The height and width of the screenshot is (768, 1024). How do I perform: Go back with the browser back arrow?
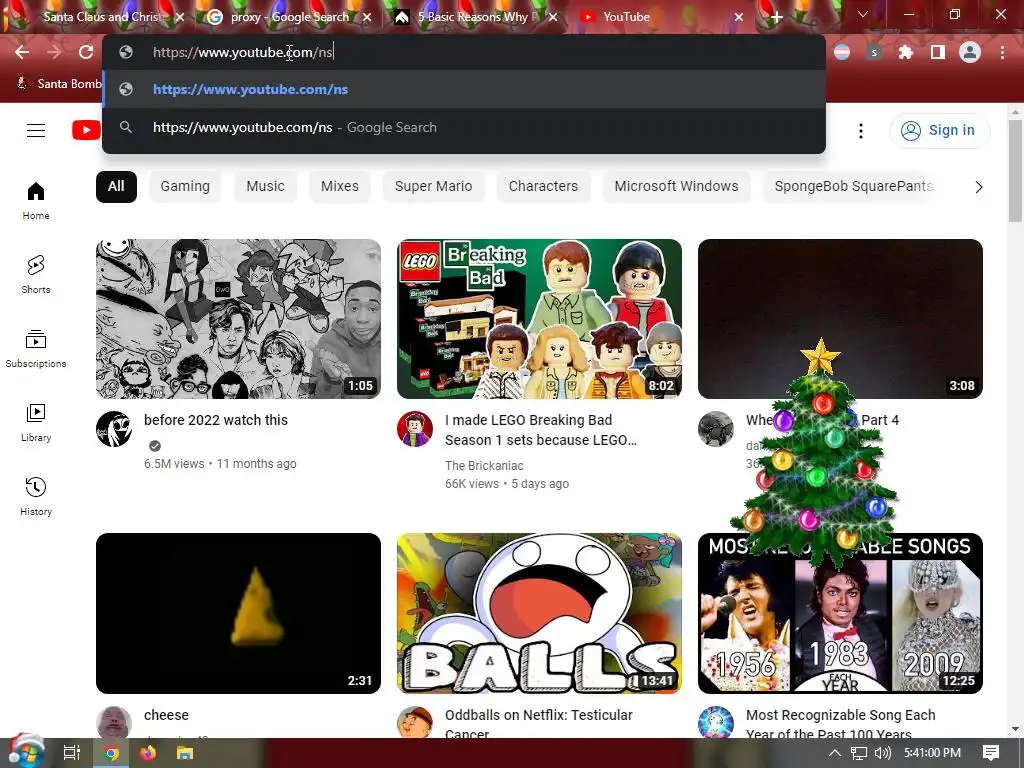[x=22, y=52]
